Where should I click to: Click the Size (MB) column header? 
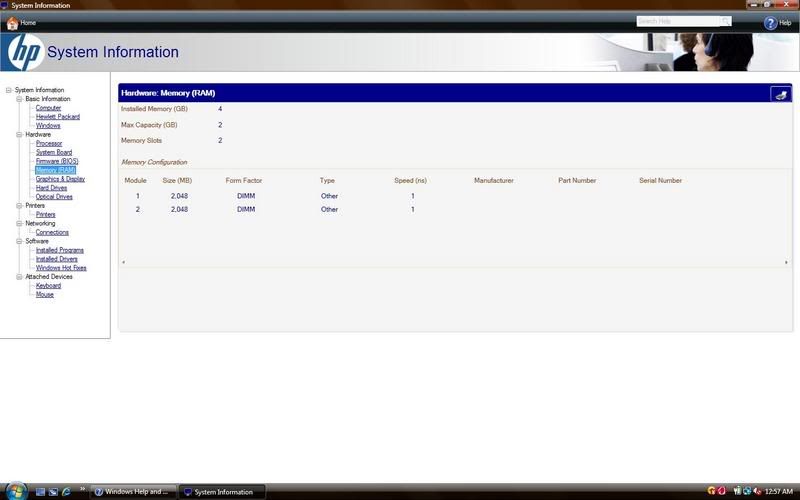pos(177,181)
